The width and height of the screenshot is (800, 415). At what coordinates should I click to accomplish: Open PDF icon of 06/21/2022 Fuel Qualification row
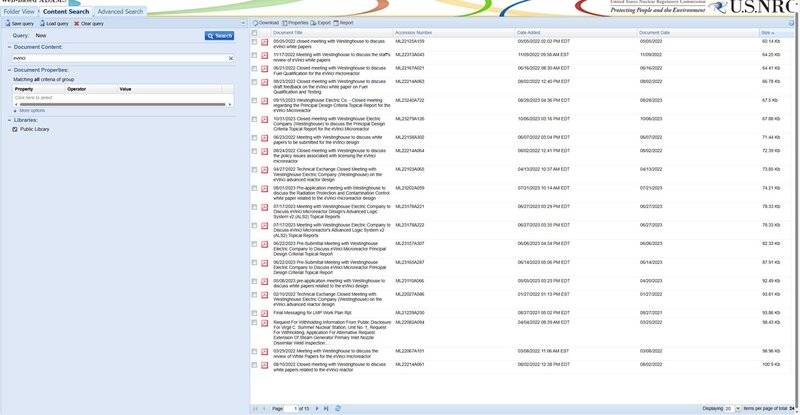[x=265, y=69]
